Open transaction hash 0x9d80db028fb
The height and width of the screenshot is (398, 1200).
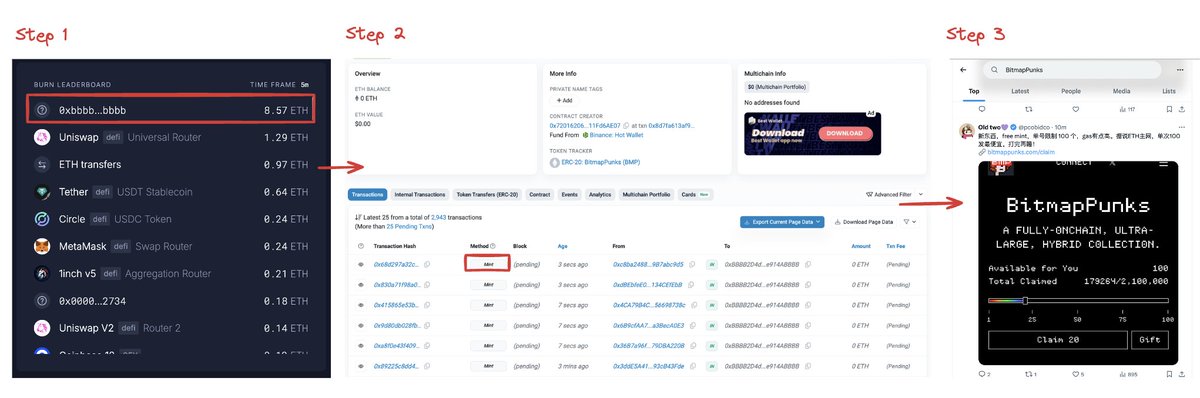[397, 325]
